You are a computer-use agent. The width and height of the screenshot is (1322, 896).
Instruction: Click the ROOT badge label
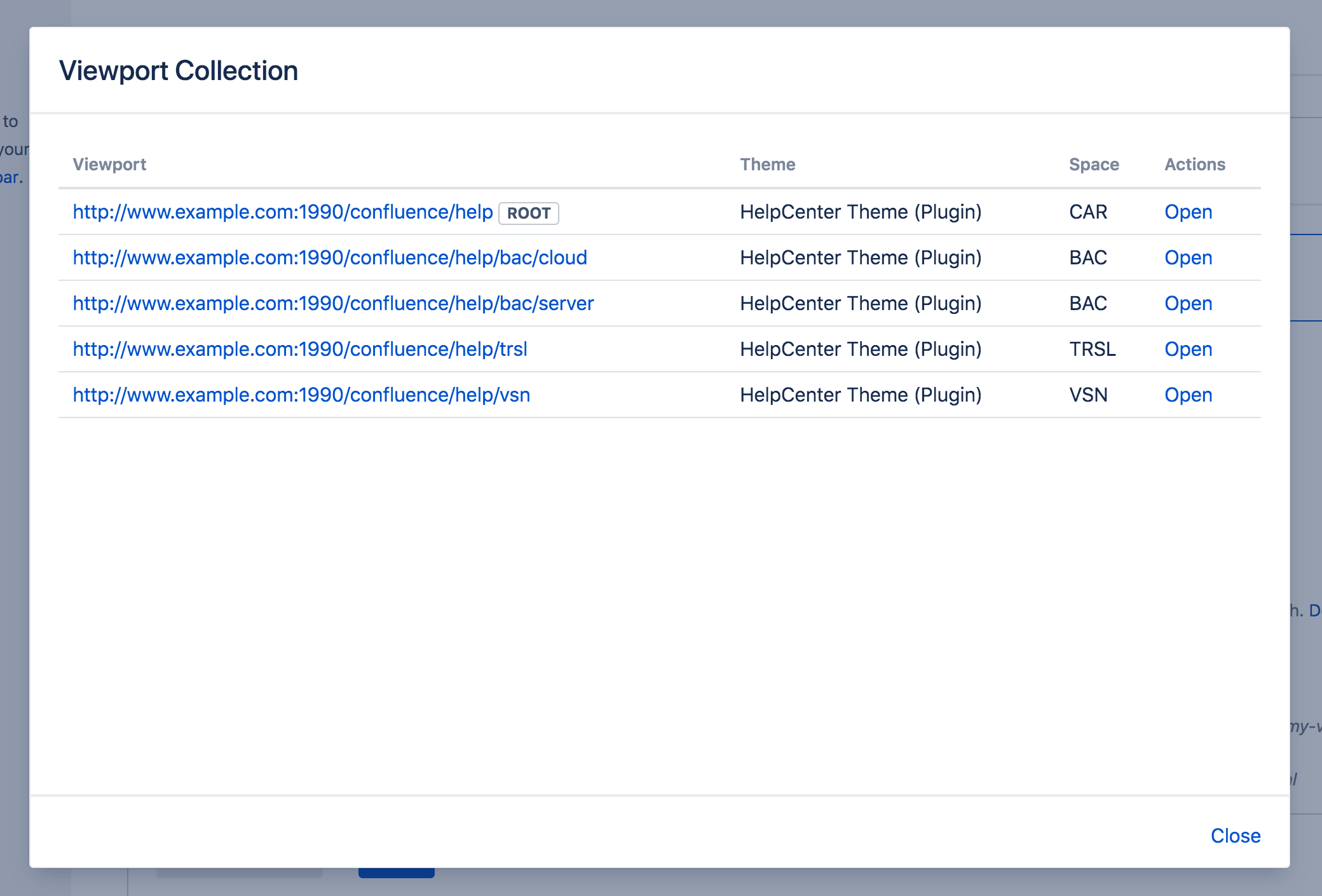click(x=528, y=213)
